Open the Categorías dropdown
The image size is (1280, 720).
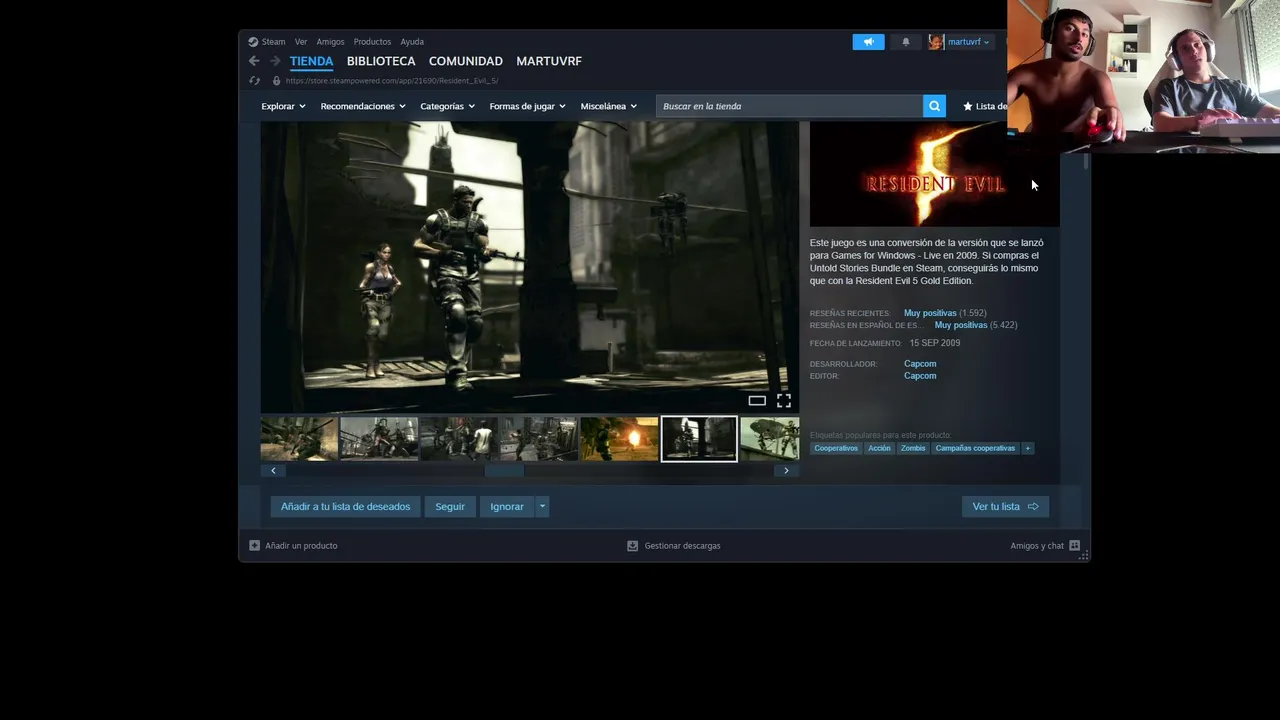tap(447, 106)
